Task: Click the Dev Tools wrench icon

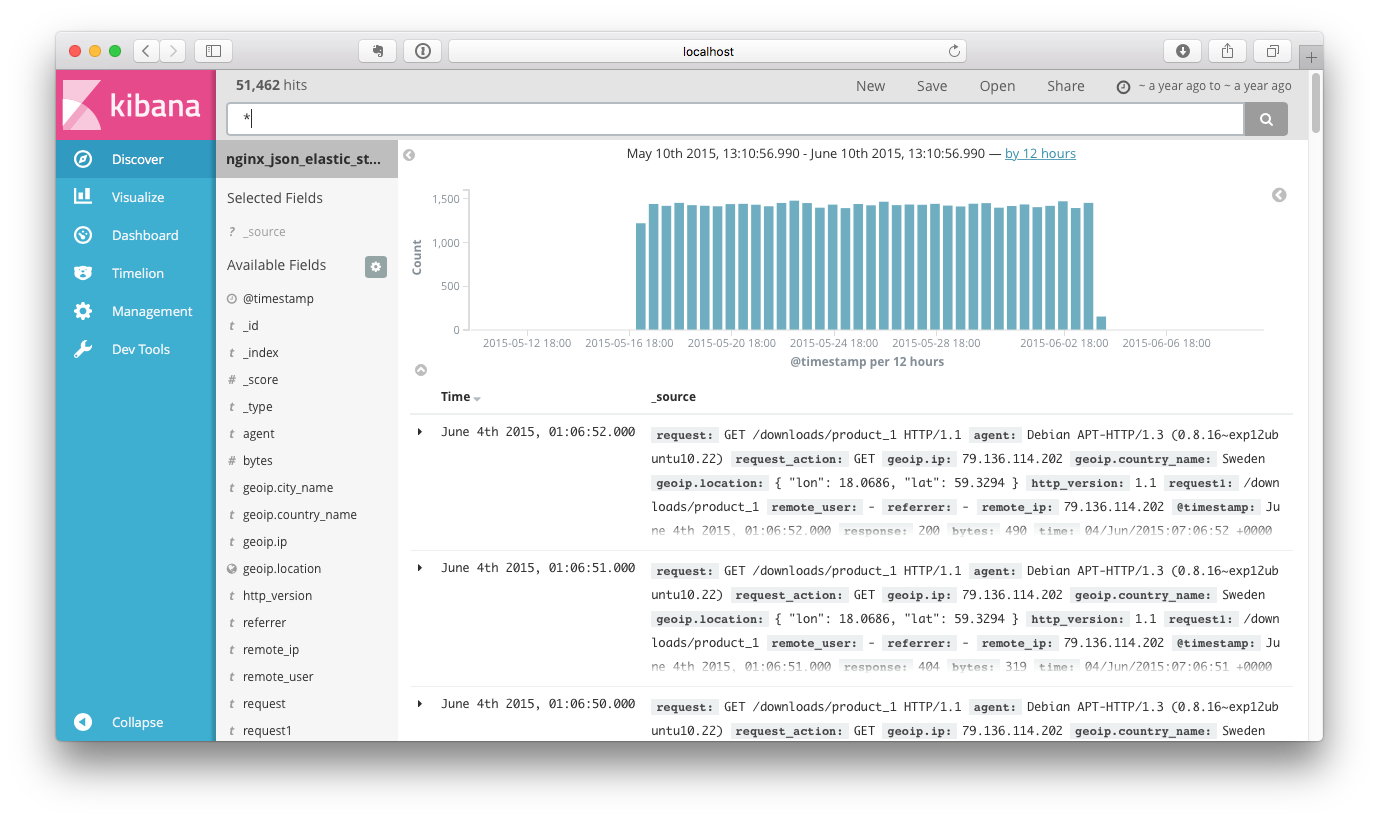Action: [83, 349]
